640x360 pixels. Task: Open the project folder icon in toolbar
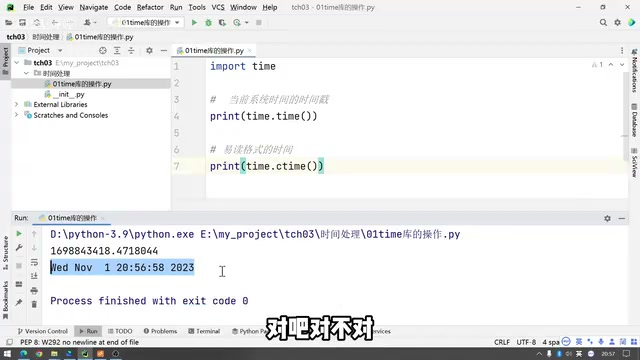9,22
